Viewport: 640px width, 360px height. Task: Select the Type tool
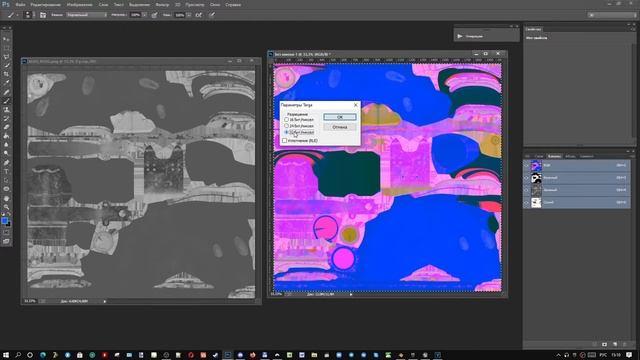6,171
